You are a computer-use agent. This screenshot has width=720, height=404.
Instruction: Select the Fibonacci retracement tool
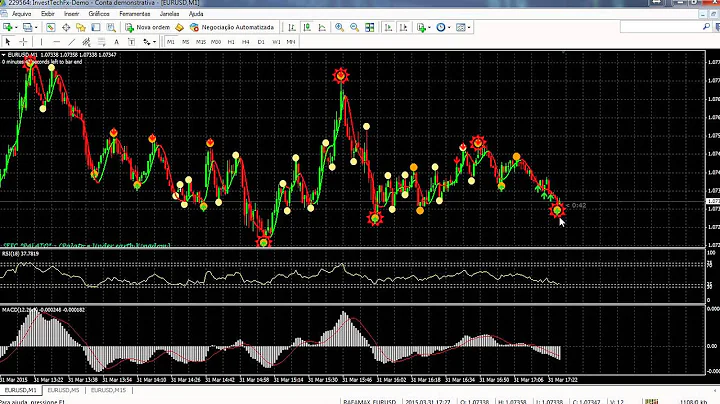coord(101,42)
